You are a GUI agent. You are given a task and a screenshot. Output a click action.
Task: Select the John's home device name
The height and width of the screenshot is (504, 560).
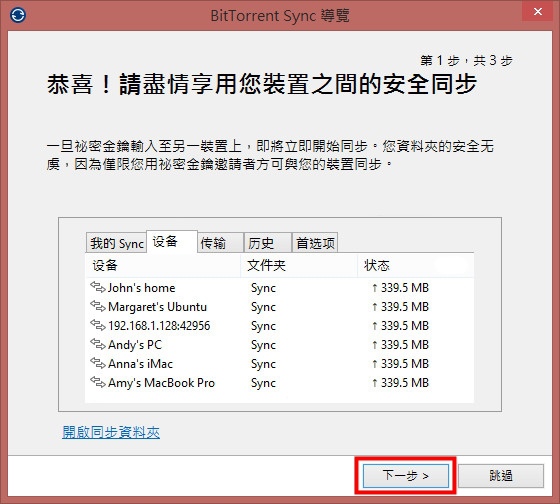[x=141, y=288]
